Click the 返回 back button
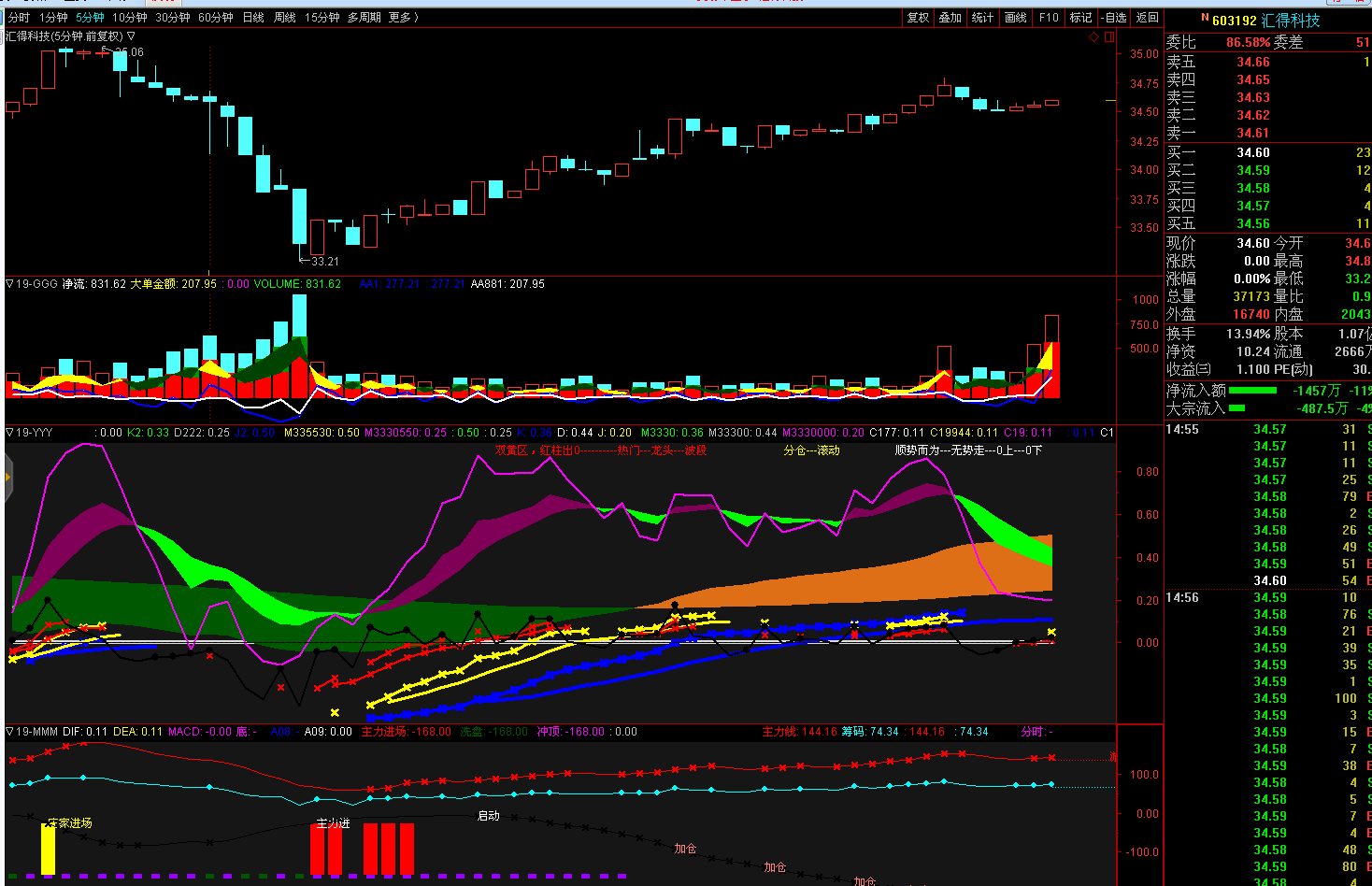 coord(1148,18)
